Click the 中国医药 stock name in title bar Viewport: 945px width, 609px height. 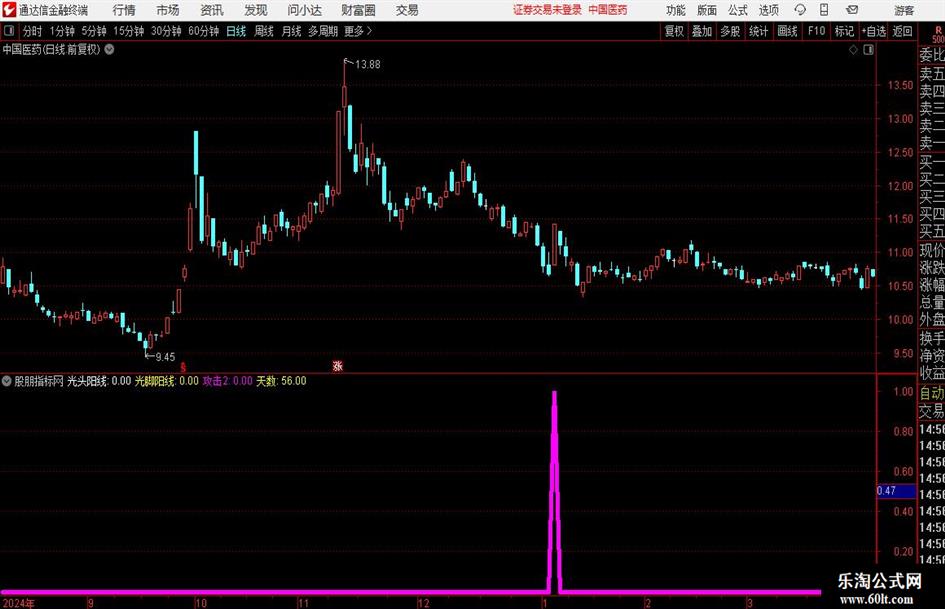point(608,10)
